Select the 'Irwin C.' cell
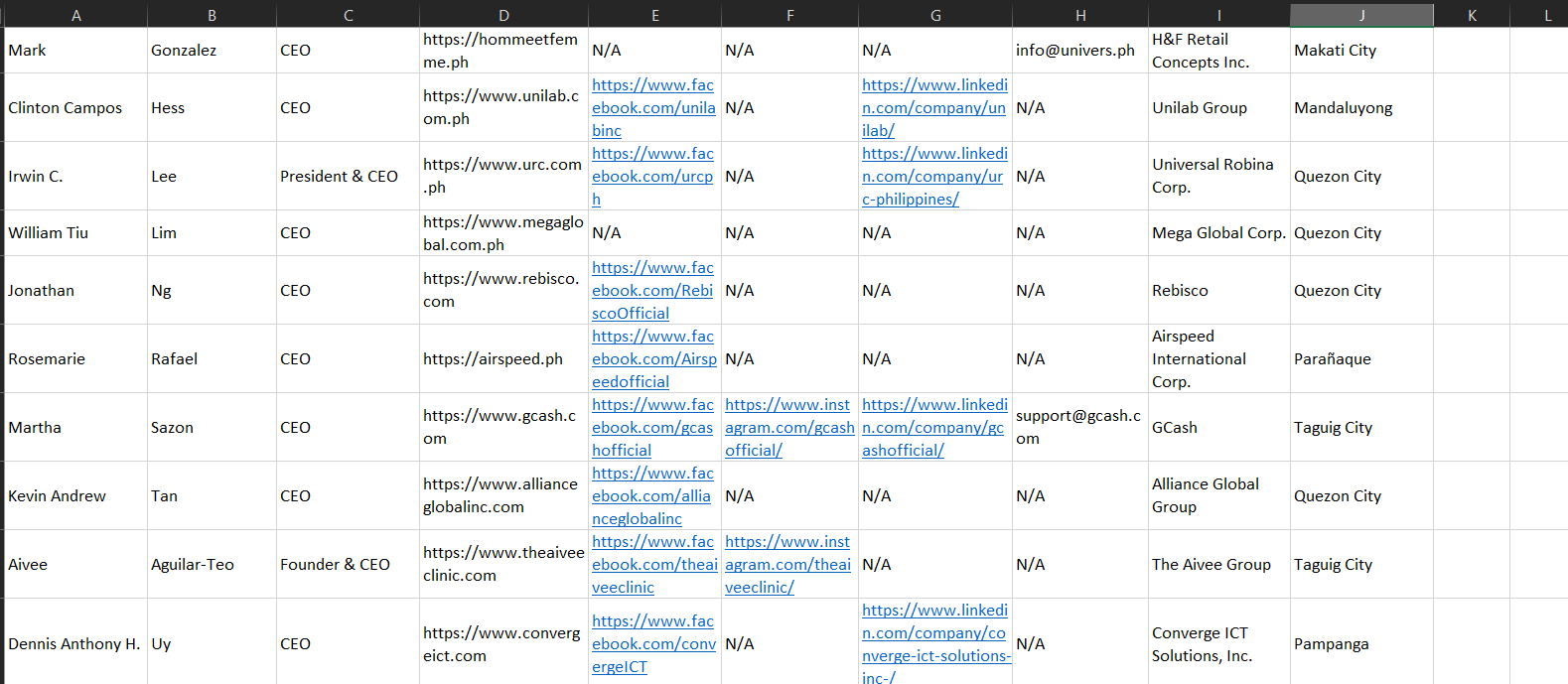Image resolution: width=1568 pixels, height=684 pixels. (76, 176)
